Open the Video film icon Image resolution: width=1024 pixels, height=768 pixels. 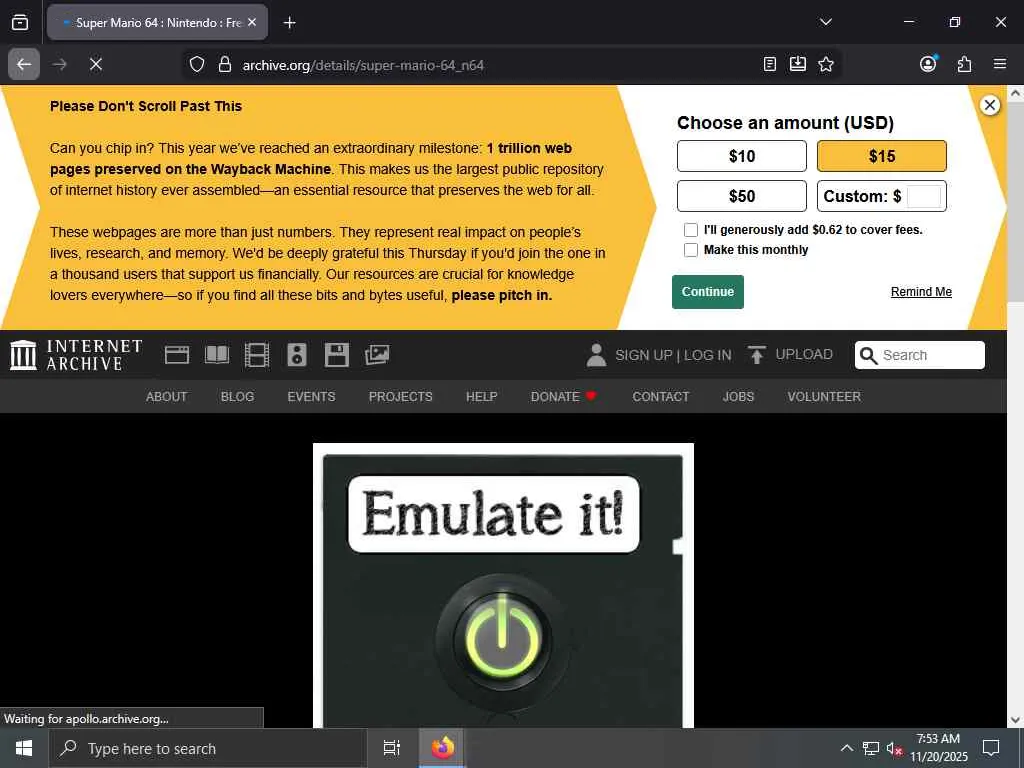257,355
